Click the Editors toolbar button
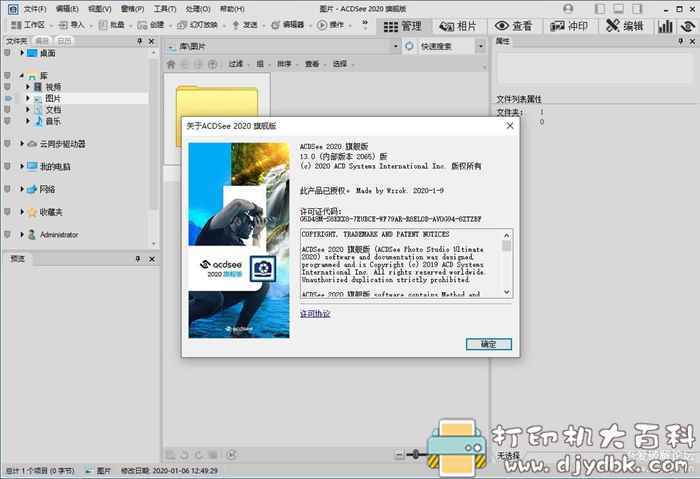 (x=288, y=25)
